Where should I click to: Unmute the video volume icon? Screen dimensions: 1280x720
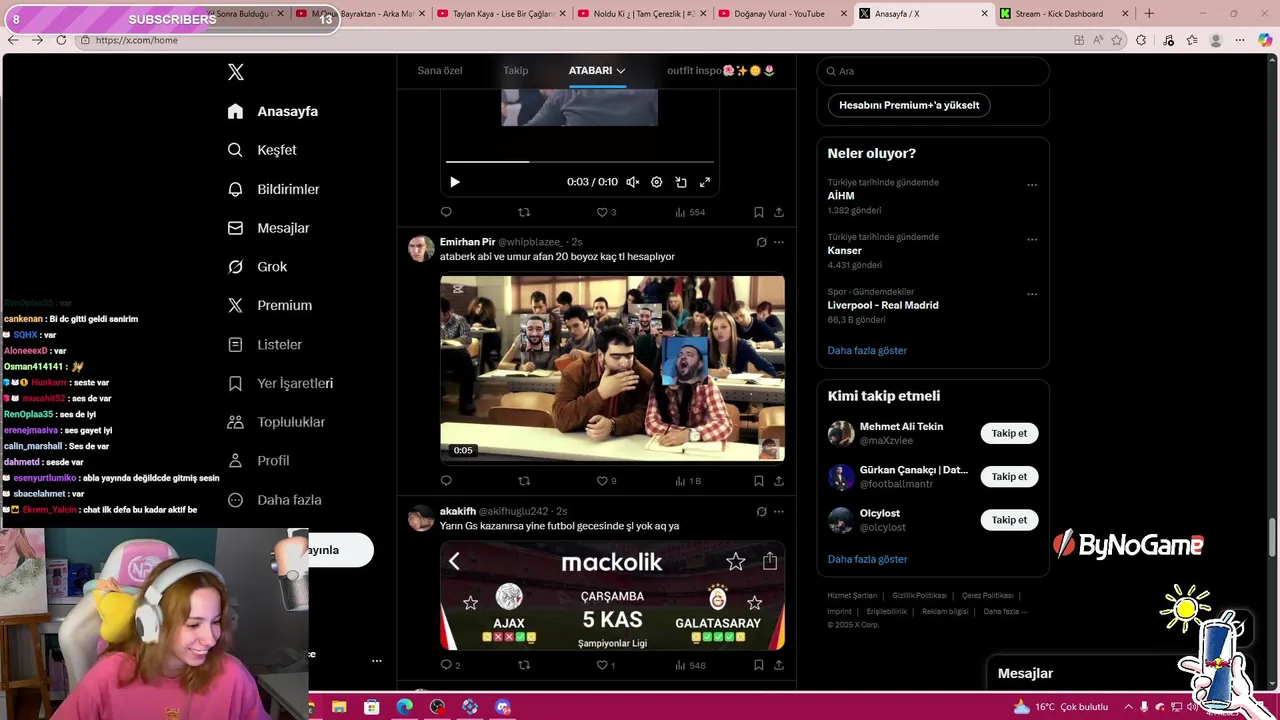[633, 182]
